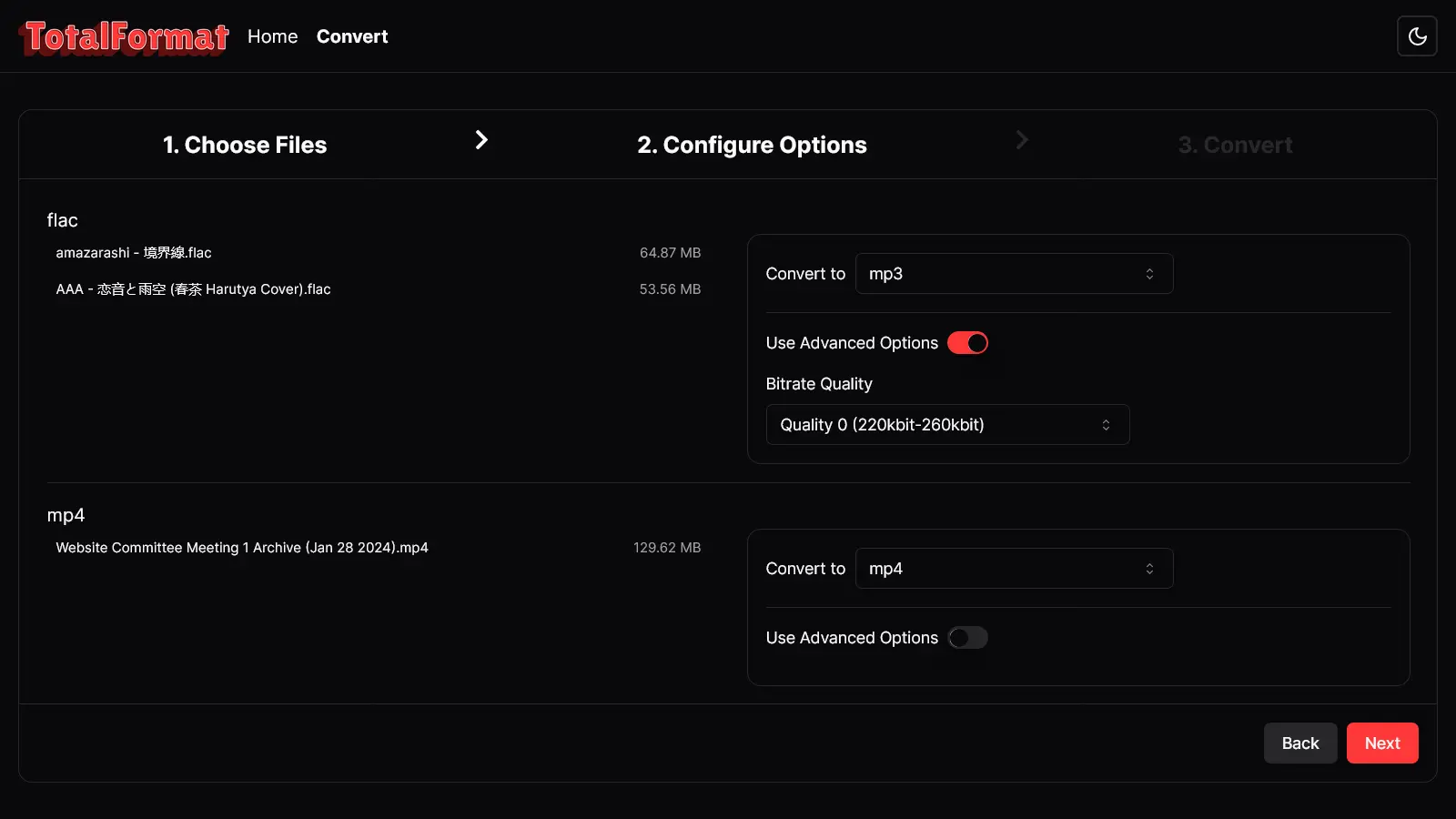Expand the Bitrate Quality dropdown
The image size is (1456, 819).
(947, 425)
